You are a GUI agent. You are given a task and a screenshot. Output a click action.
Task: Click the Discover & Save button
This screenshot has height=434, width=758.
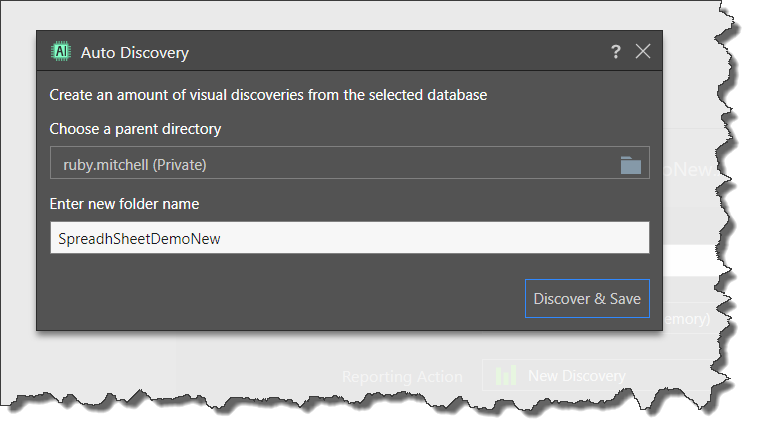coord(587,298)
